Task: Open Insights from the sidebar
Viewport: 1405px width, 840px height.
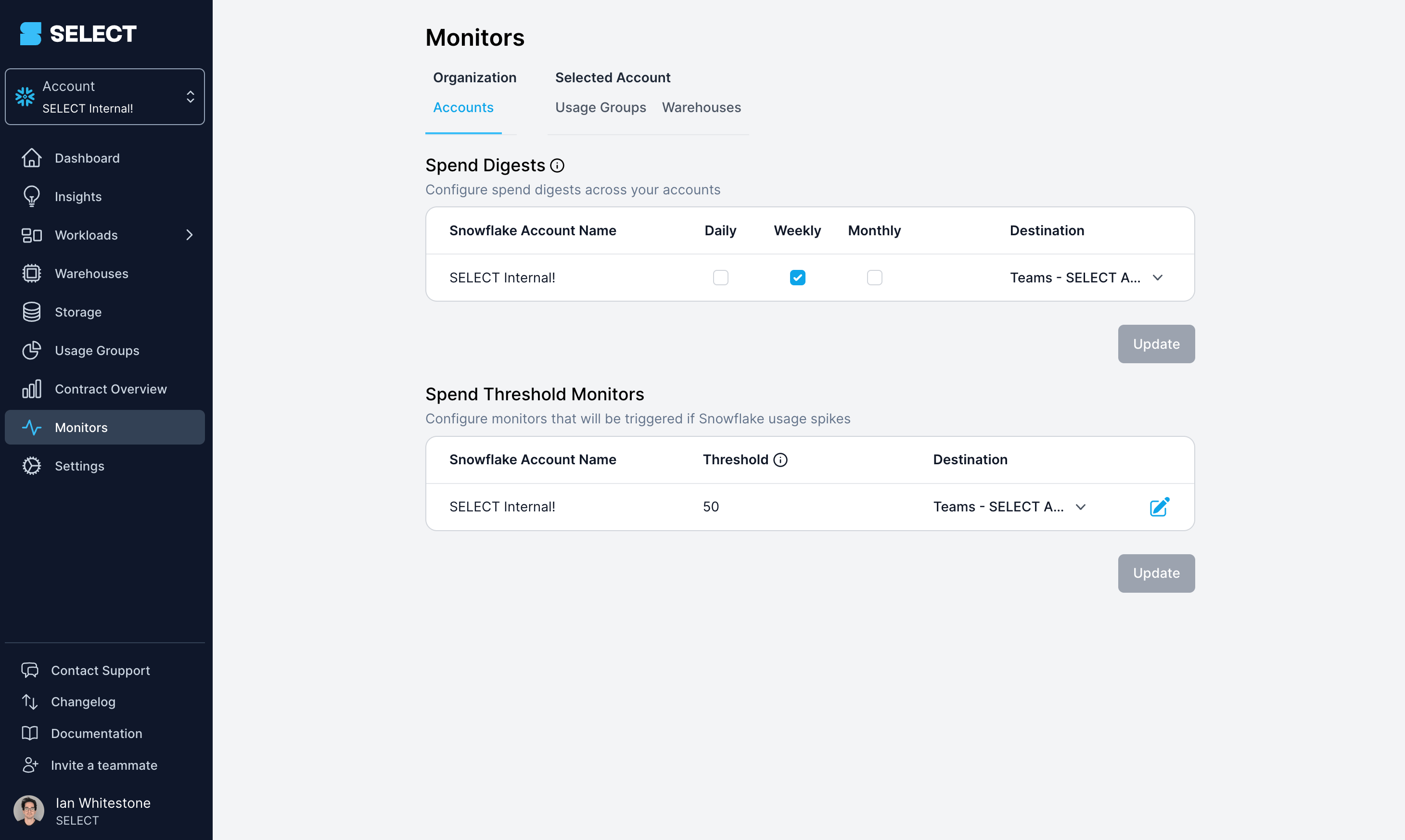Action: (105, 196)
